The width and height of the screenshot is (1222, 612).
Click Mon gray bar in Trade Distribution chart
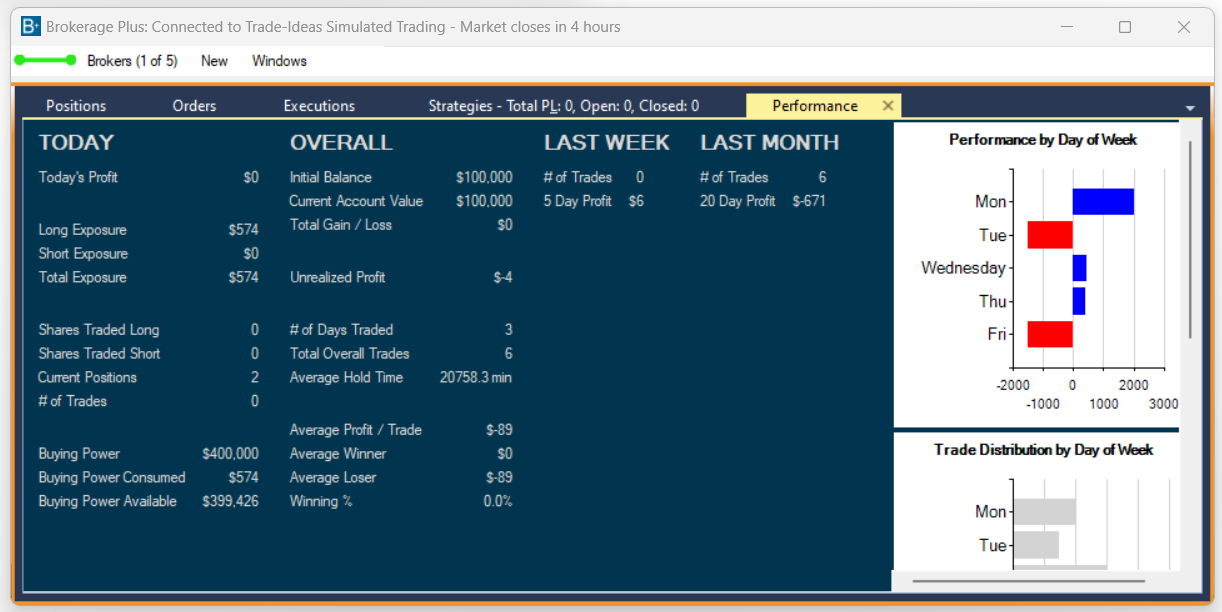pyautogui.click(x=1044, y=512)
